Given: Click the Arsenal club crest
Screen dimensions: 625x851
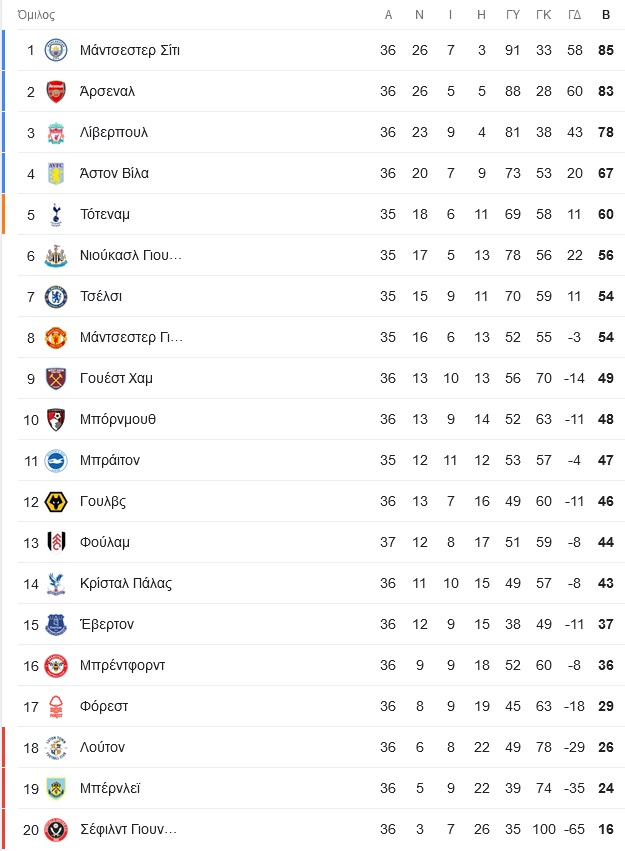Looking at the screenshot, I should click(56, 92).
